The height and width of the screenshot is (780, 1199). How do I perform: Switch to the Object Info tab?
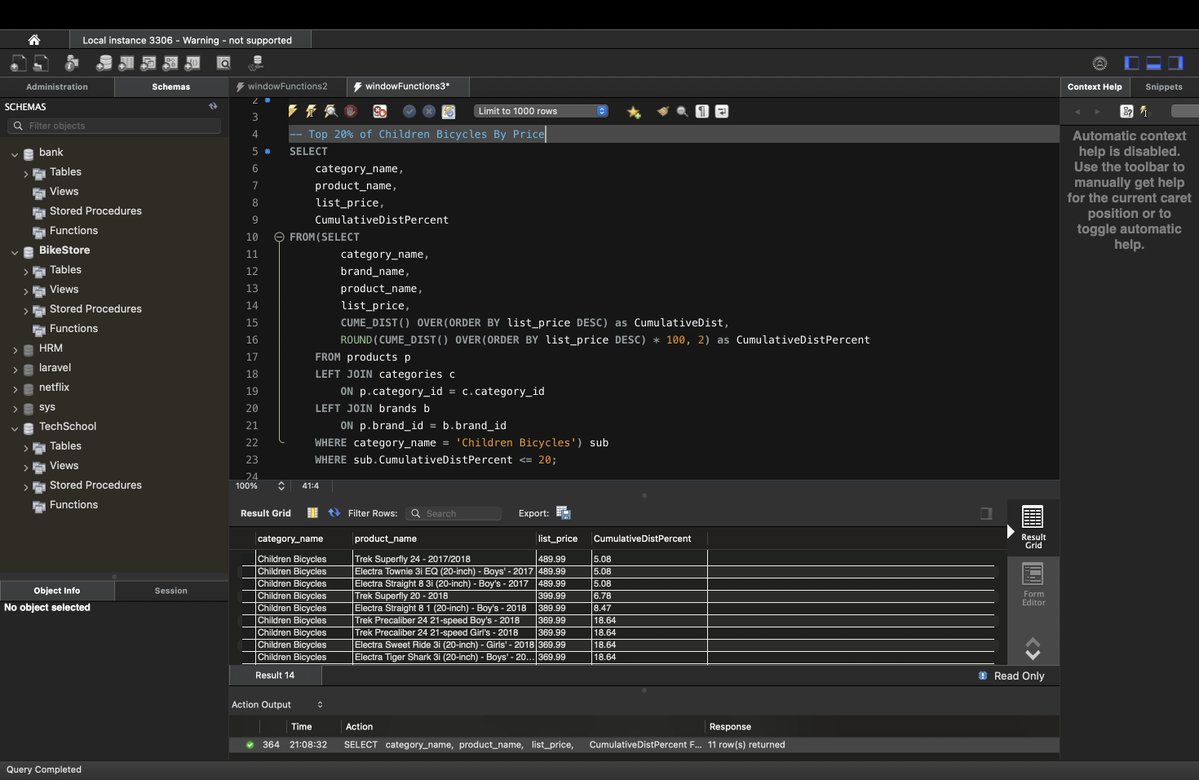click(57, 590)
